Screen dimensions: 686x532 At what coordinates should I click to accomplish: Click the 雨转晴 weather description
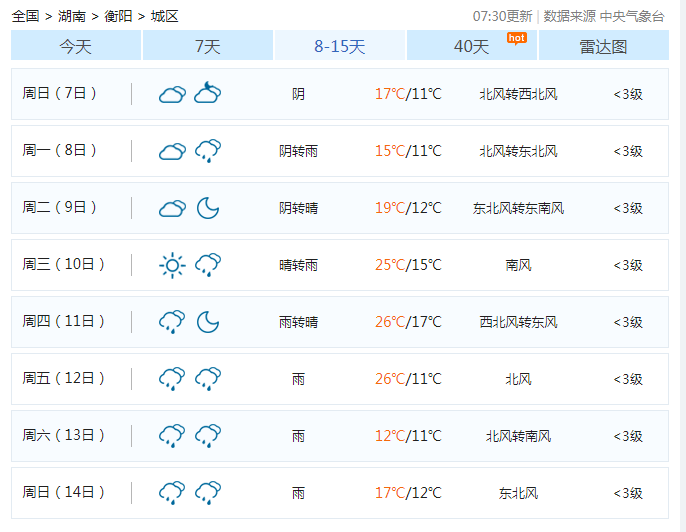click(x=298, y=322)
